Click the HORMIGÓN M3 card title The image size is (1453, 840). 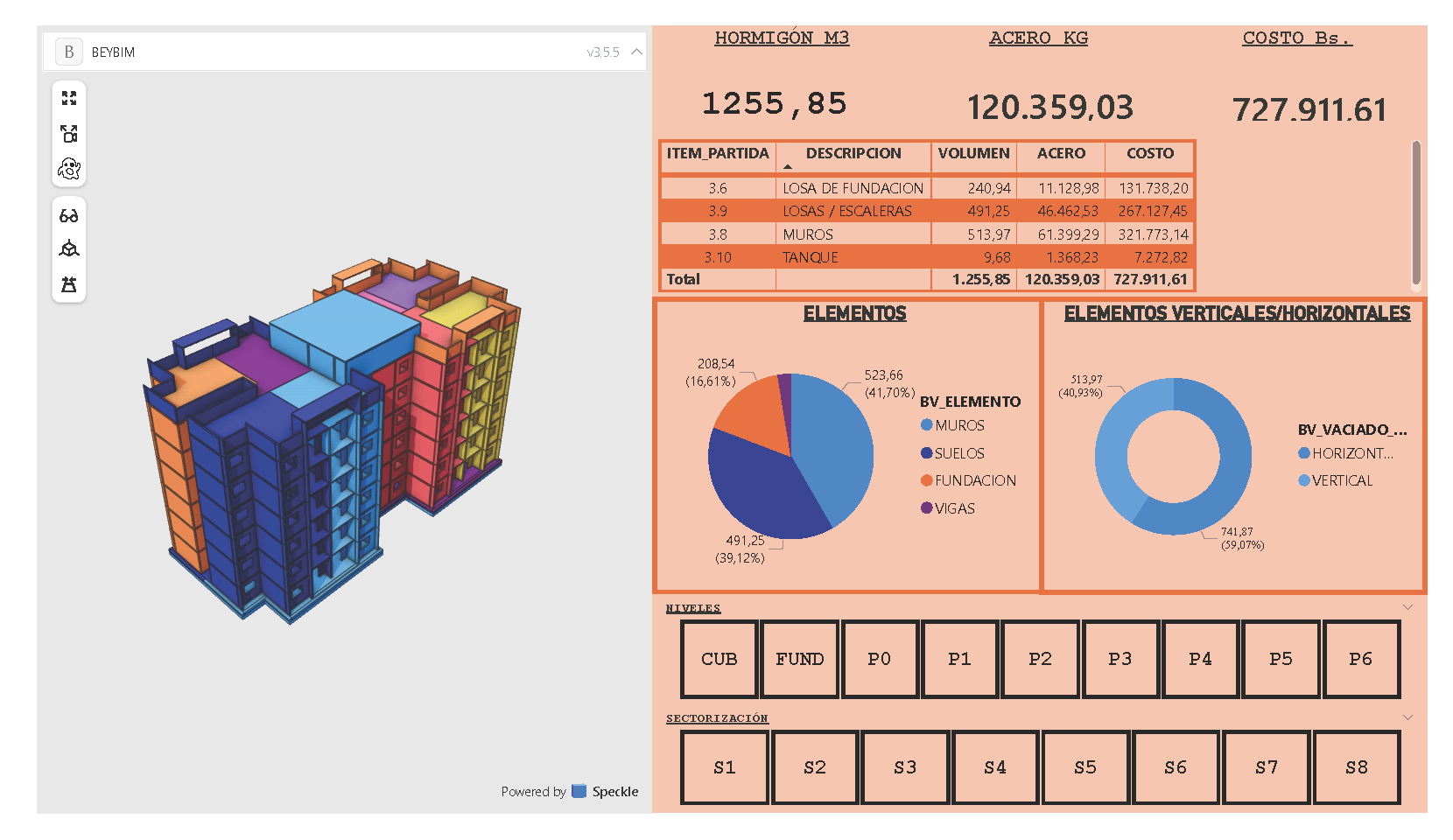click(x=782, y=38)
